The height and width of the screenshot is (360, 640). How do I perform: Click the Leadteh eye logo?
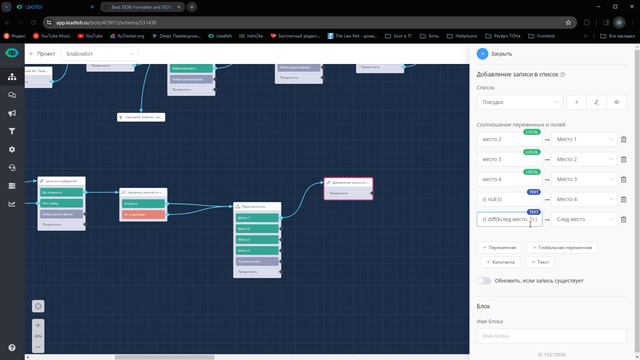tap(12, 53)
